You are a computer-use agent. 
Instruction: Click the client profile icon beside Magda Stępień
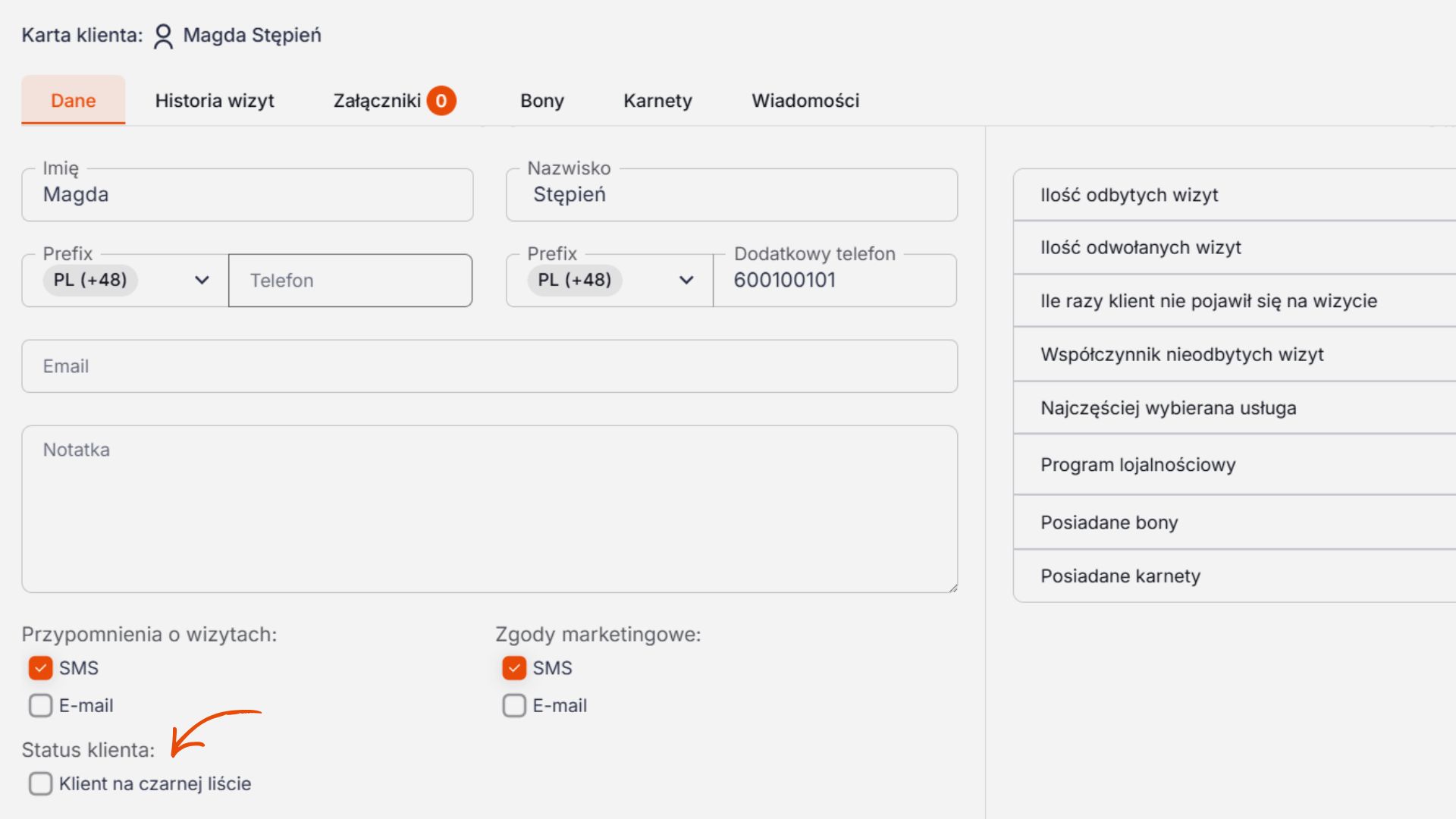point(163,36)
